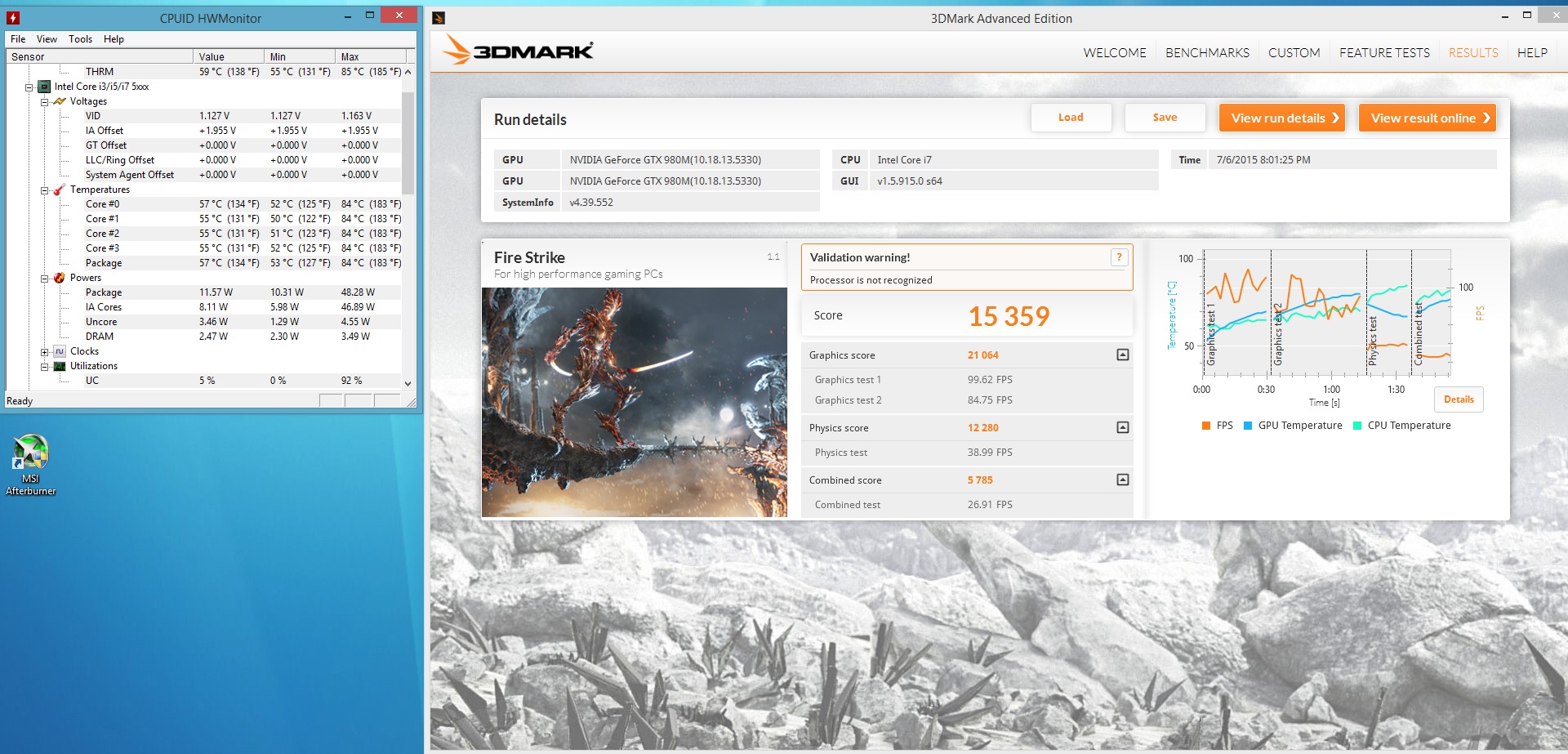
Task: Collapse the Powers tree node
Action: (45, 278)
